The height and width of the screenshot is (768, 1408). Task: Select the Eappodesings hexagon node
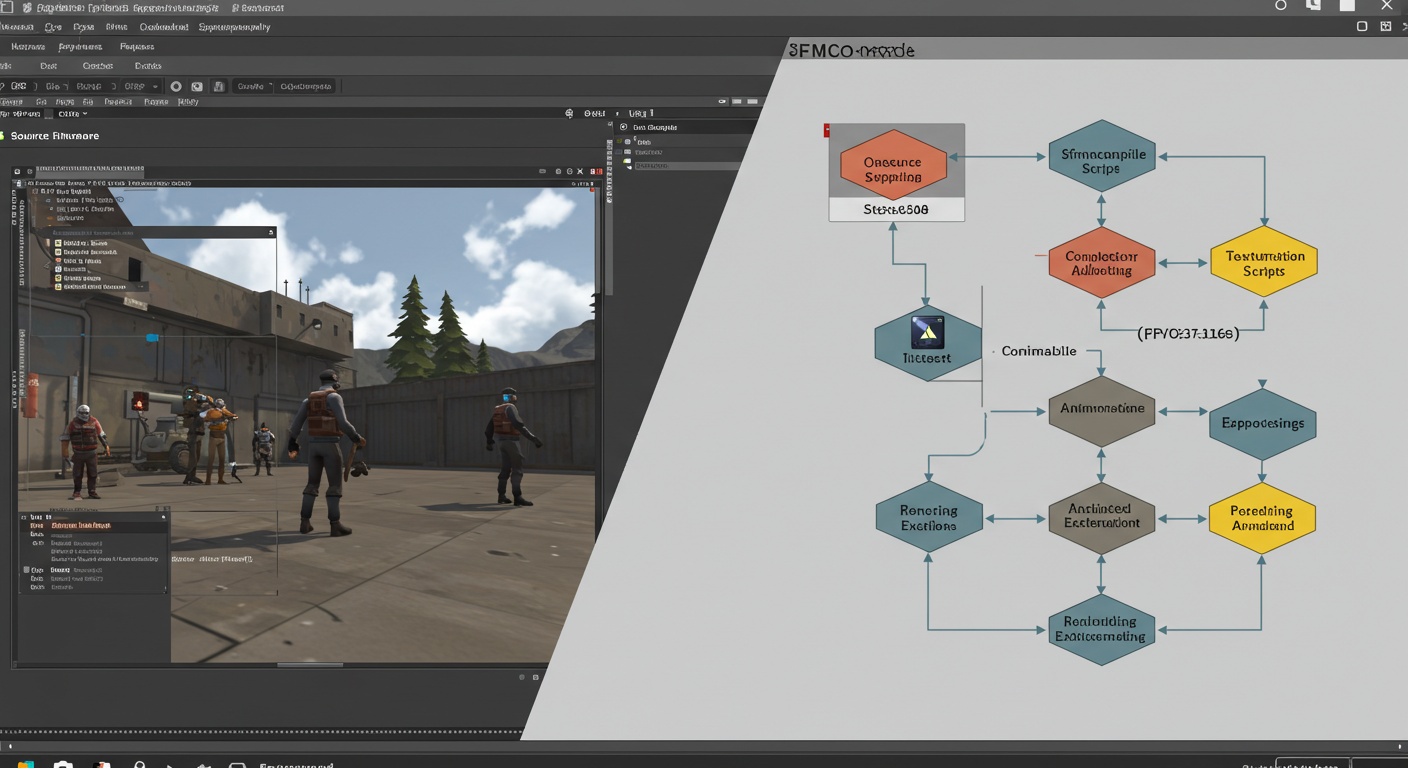pos(1263,424)
